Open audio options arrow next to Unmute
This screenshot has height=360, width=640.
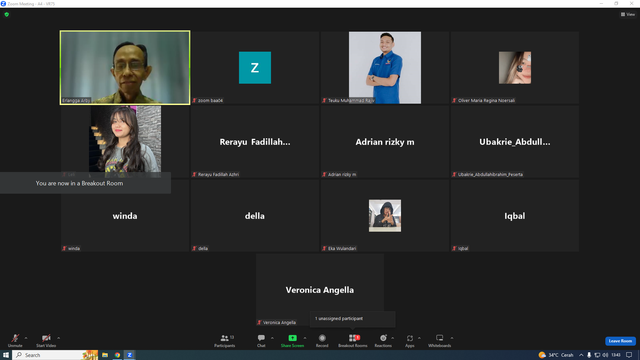26,338
